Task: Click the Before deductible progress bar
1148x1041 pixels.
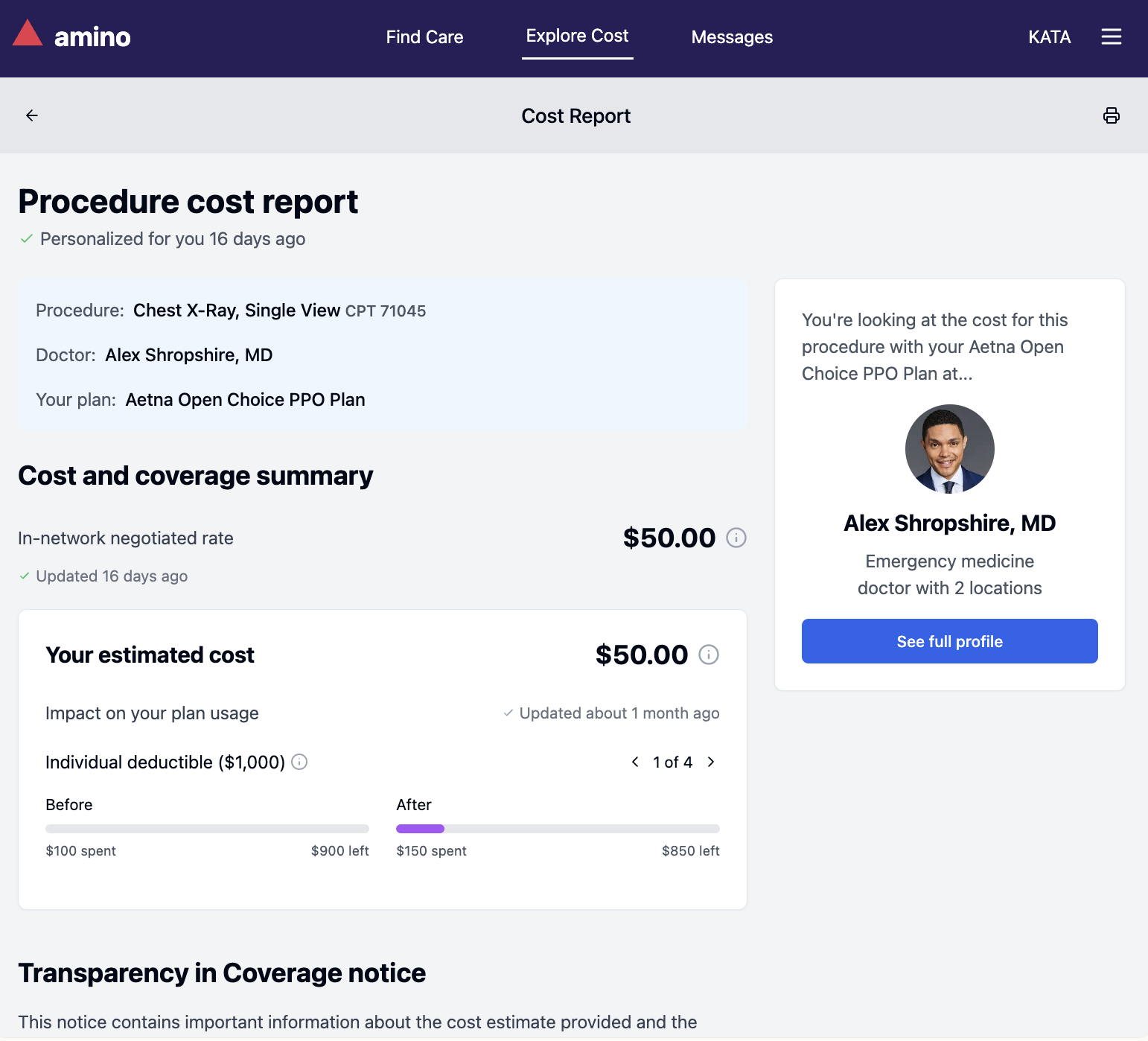Action: coord(207,829)
